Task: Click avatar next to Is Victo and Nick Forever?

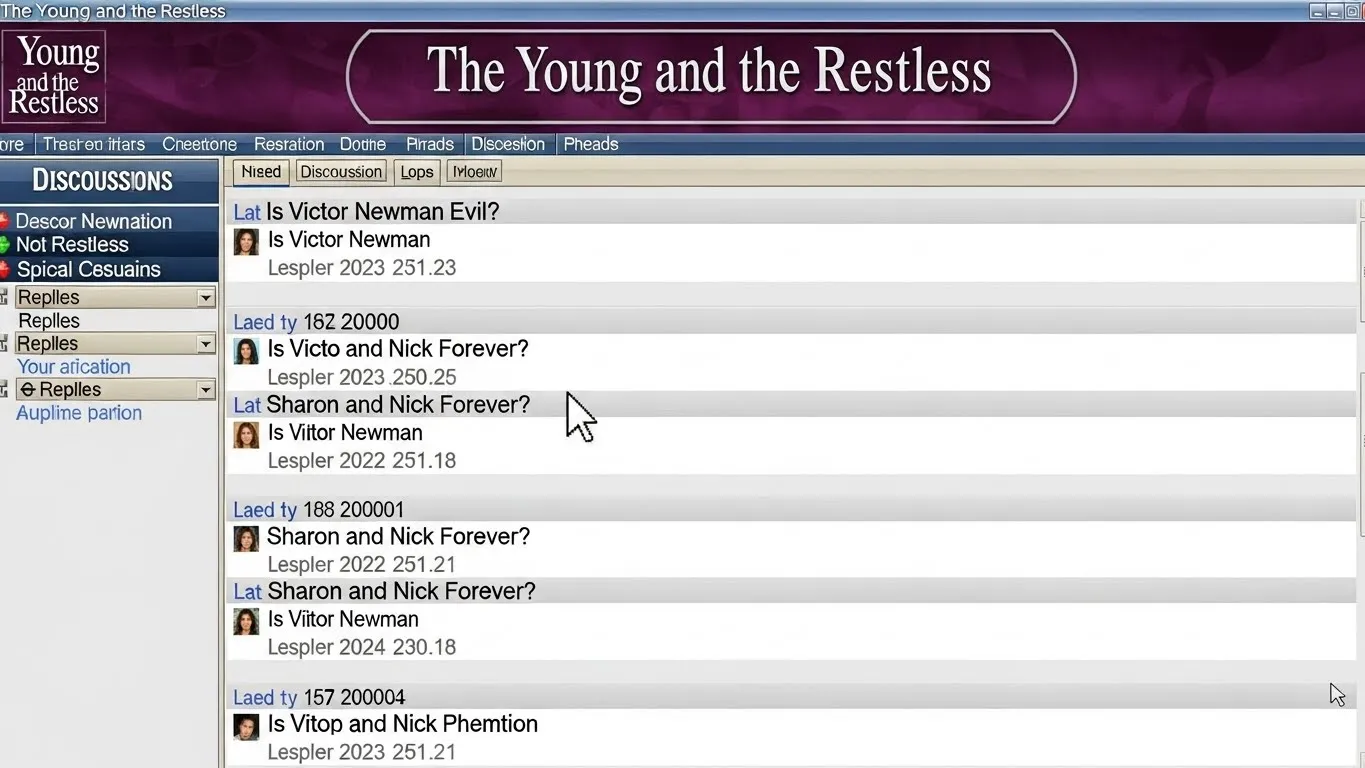Action: [246, 351]
